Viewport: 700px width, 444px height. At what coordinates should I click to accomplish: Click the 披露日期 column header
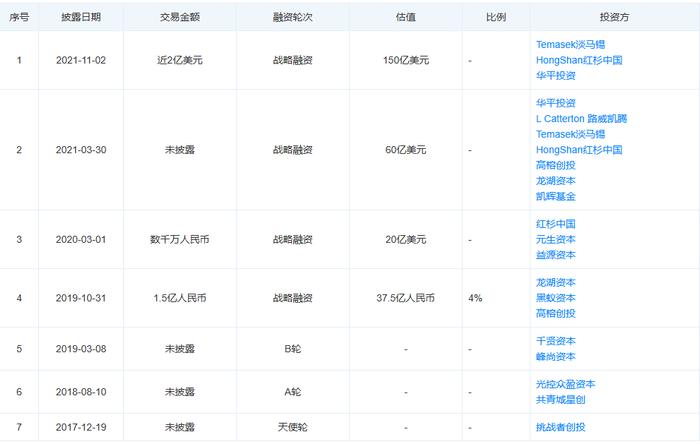(x=81, y=17)
